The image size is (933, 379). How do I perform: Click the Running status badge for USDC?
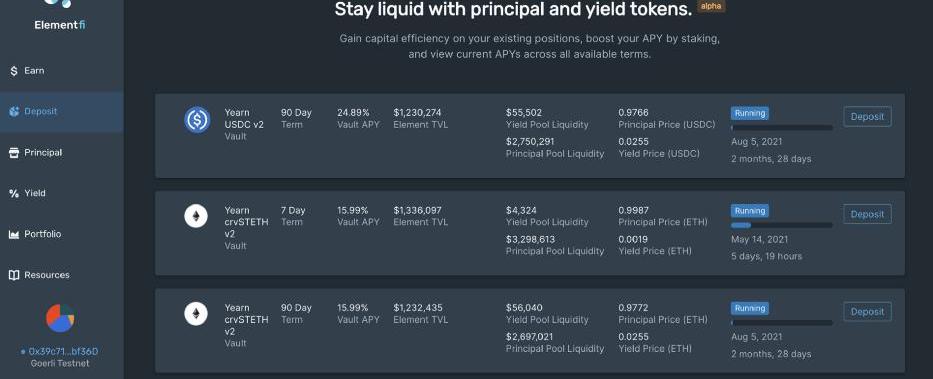coord(750,113)
